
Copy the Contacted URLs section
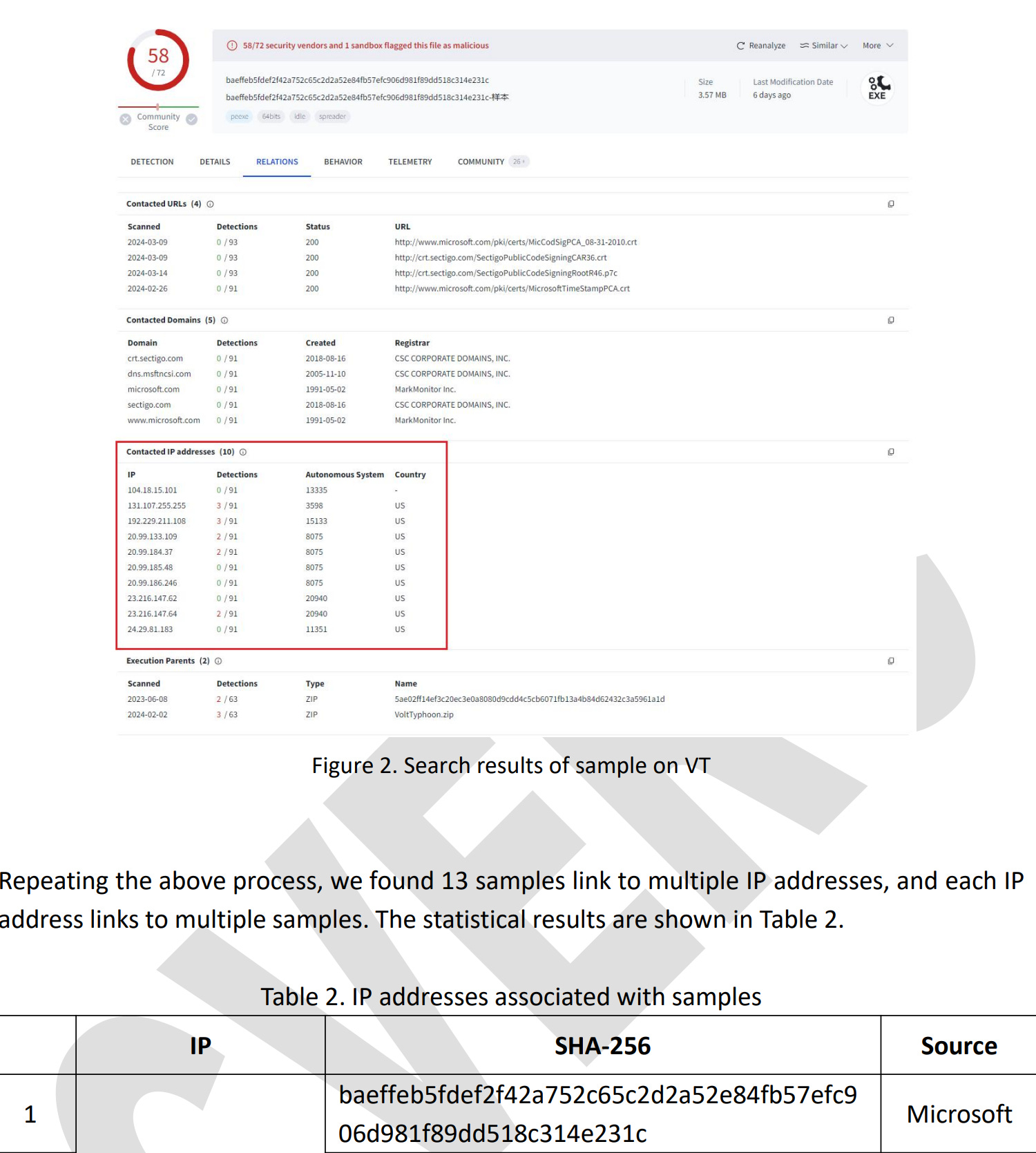coord(891,204)
